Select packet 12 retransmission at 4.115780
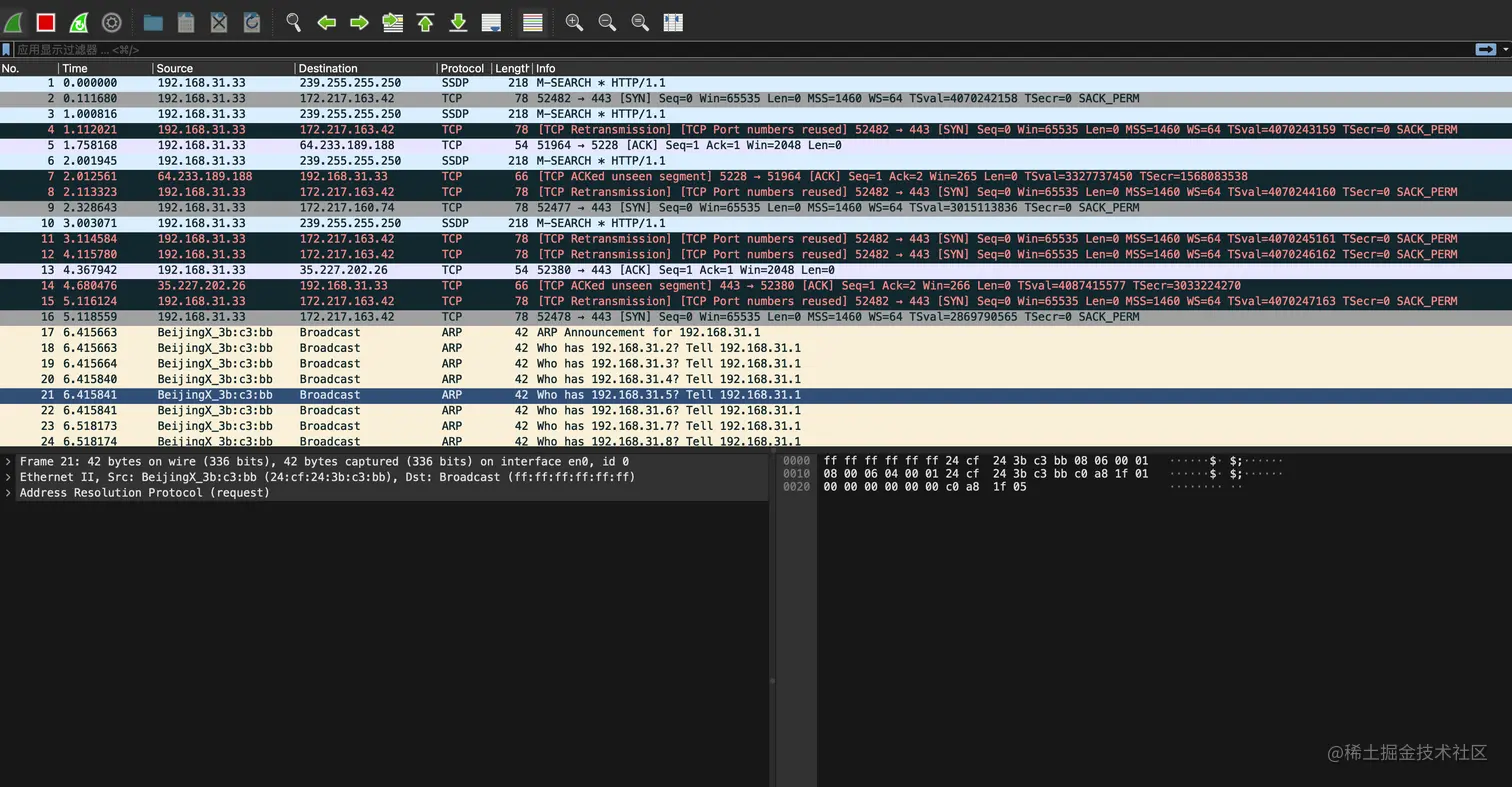The image size is (1512, 787). click(x=756, y=255)
